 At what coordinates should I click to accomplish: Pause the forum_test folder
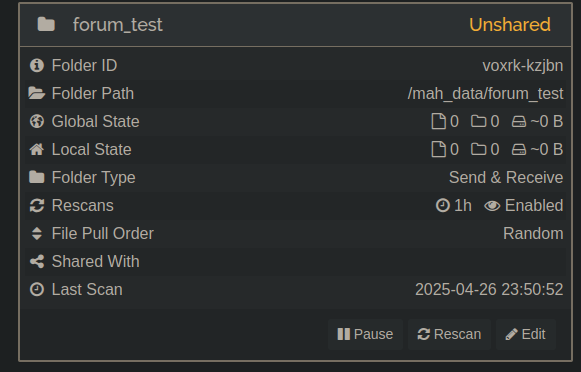pyautogui.click(x=365, y=334)
